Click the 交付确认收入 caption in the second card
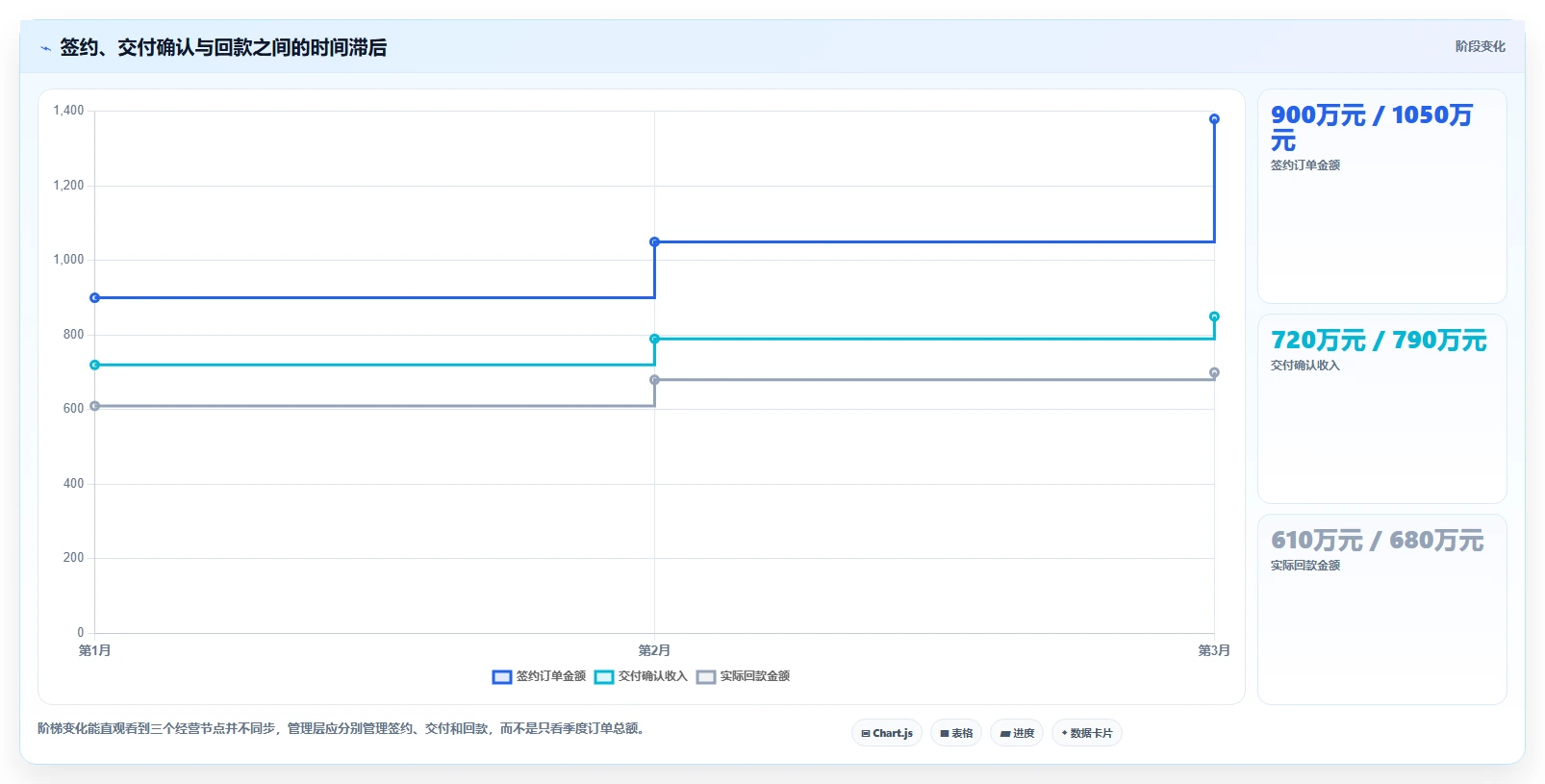The width and height of the screenshot is (1545, 784). tap(1305, 366)
